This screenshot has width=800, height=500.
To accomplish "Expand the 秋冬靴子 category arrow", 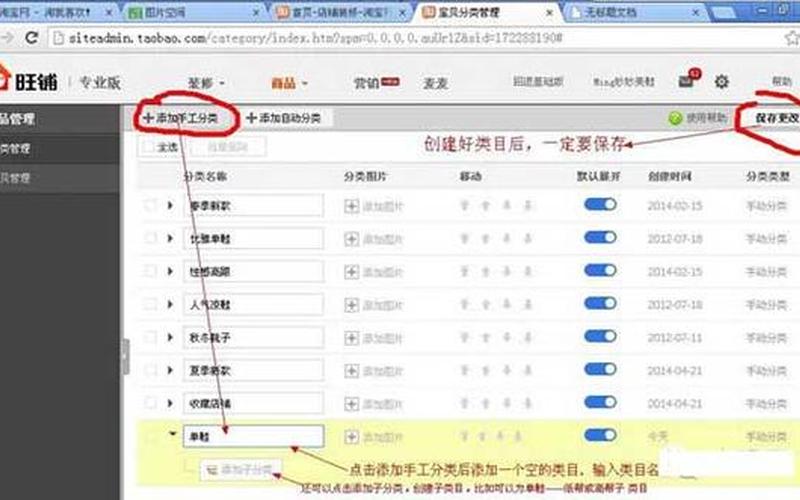I will [170, 337].
